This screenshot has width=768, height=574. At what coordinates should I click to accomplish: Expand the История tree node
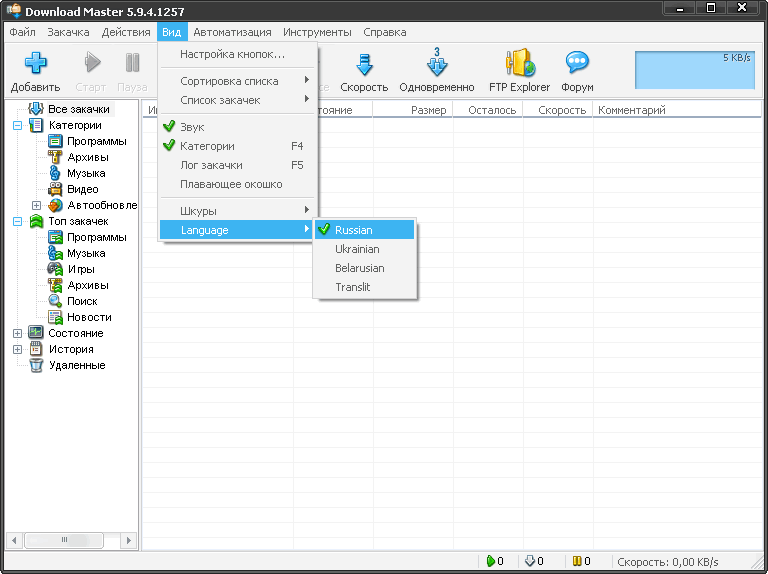18,349
